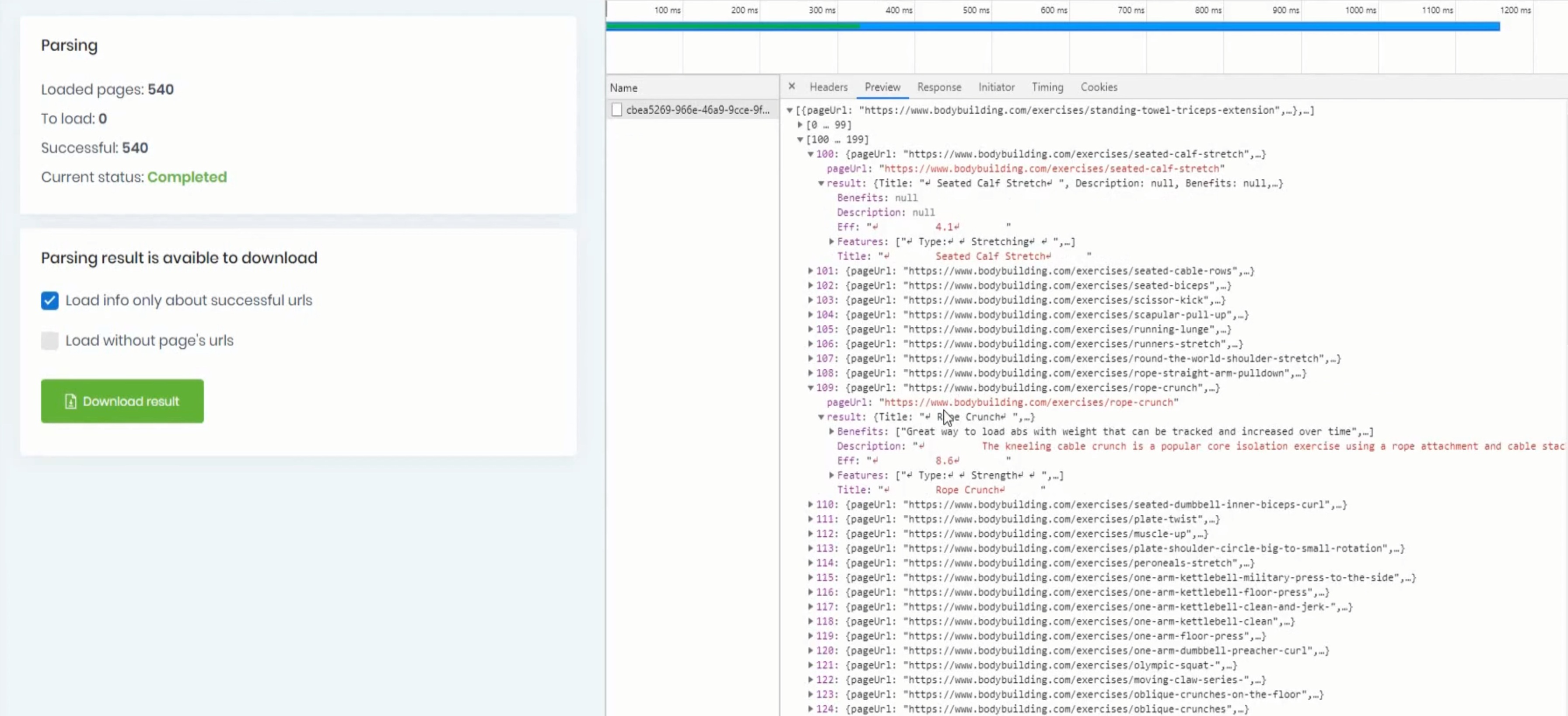
Task: Click the Download result button
Action: point(122,402)
